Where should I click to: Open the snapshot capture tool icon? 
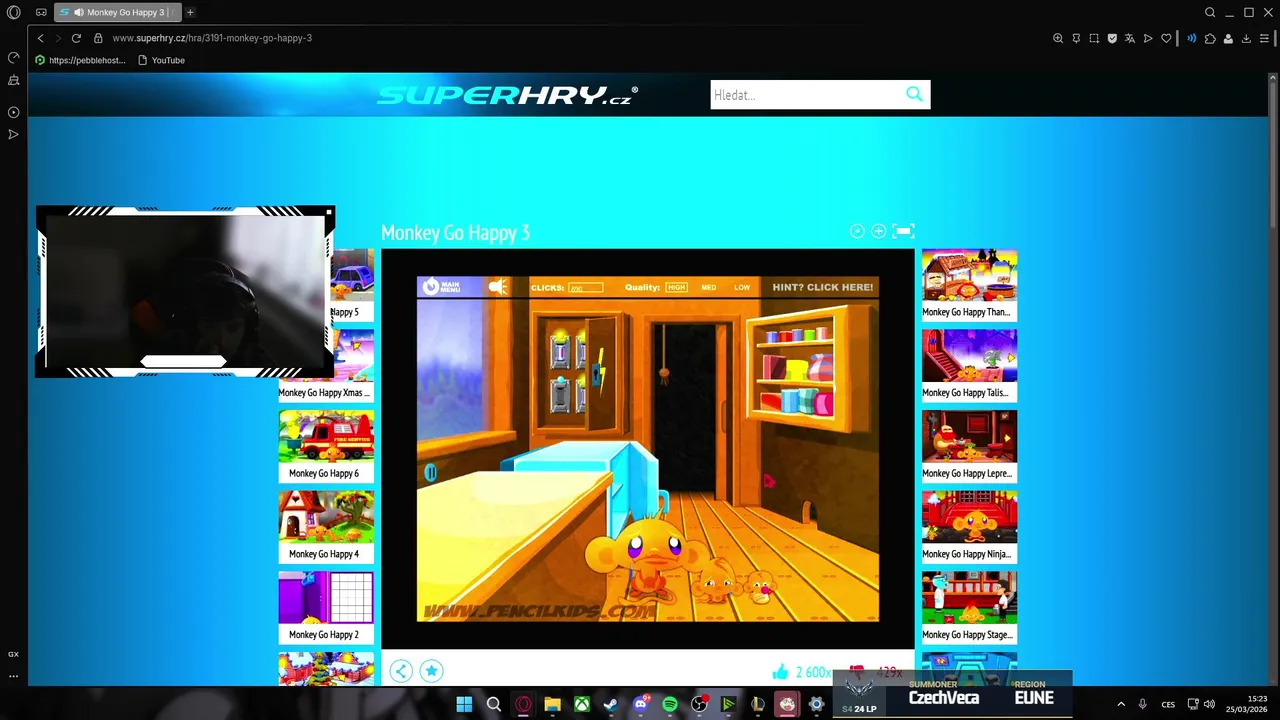tap(1094, 38)
